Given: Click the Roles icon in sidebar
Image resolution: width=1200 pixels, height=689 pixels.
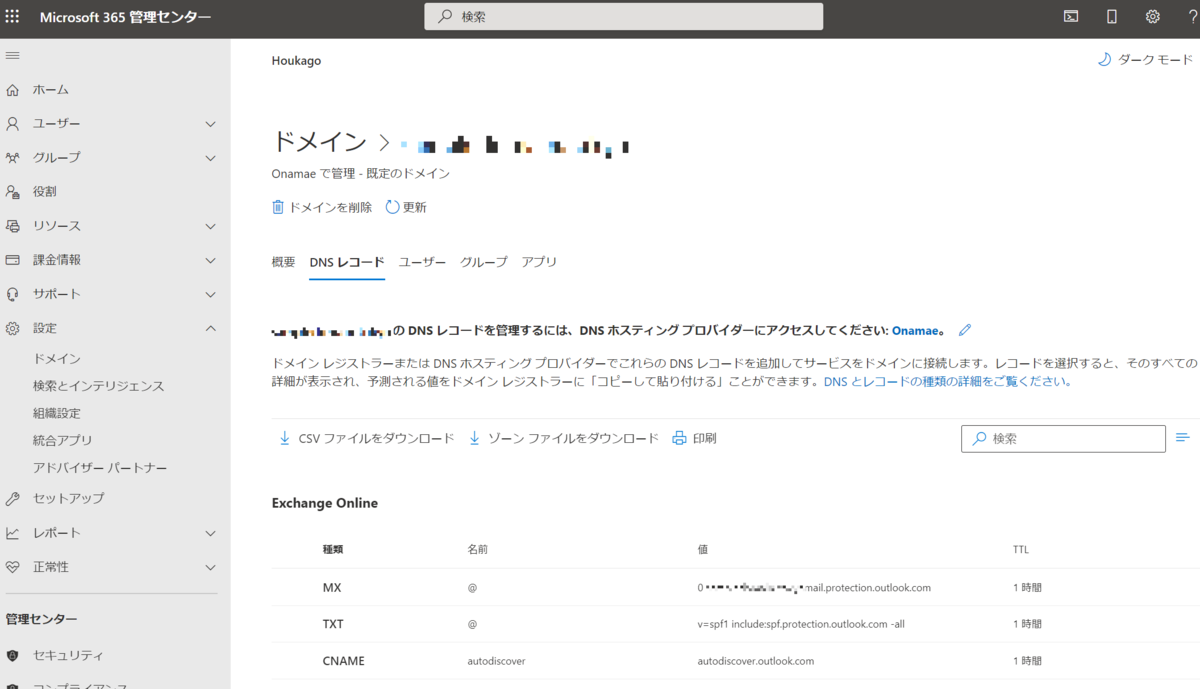Looking at the screenshot, I should coord(13,192).
